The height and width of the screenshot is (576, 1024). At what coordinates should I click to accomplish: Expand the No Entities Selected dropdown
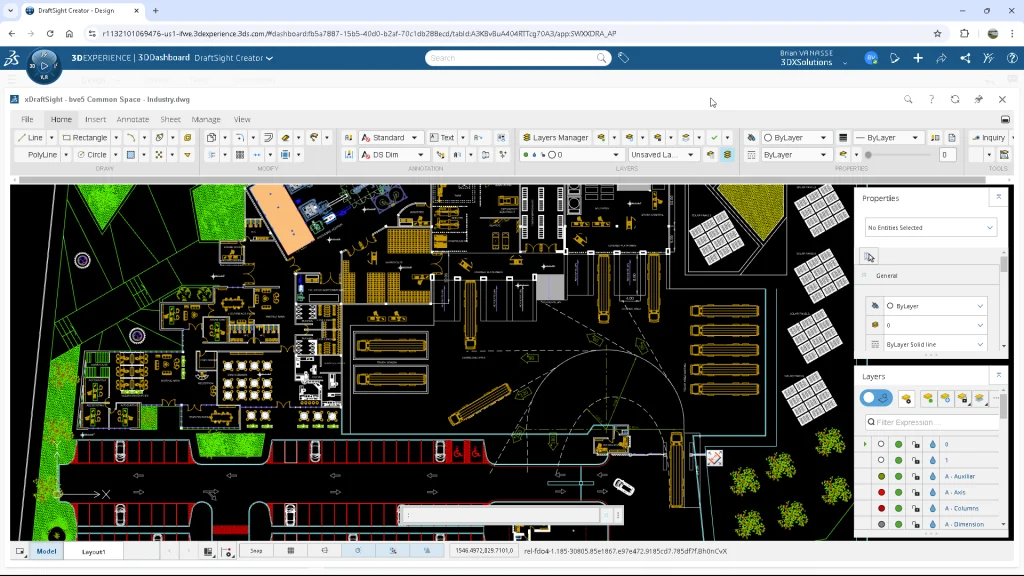(x=930, y=228)
